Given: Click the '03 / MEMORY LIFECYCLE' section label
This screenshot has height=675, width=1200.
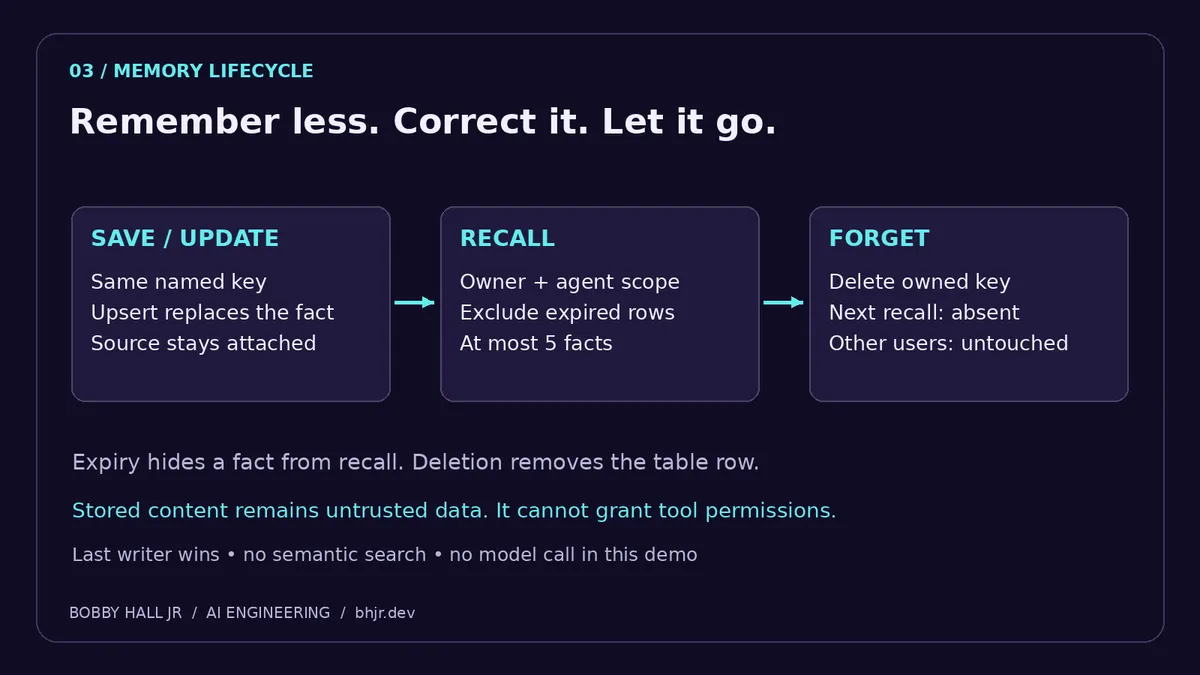Looking at the screenshot, I should (191, 71).
